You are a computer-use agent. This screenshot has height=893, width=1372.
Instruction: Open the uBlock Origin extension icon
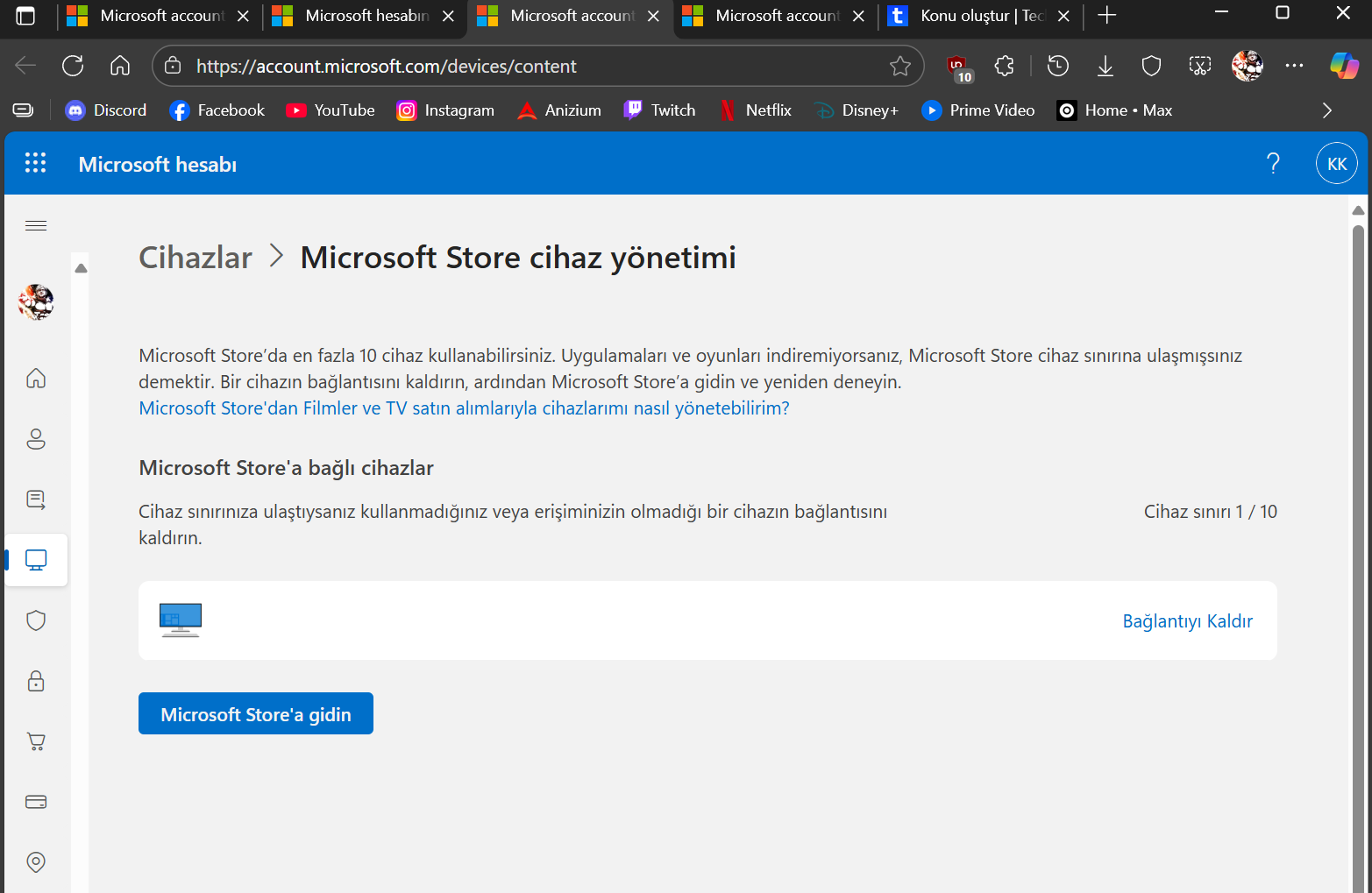[x=958, y=67]
